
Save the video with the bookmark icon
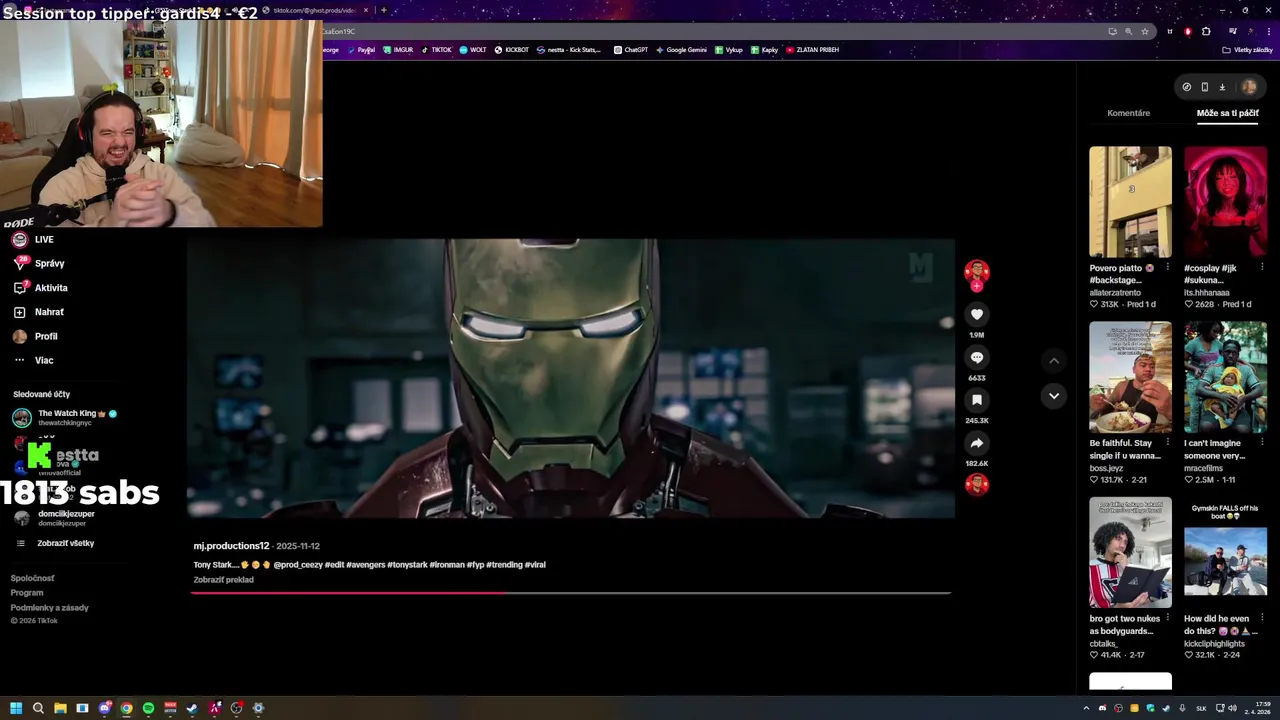click(x=977, y=400)
